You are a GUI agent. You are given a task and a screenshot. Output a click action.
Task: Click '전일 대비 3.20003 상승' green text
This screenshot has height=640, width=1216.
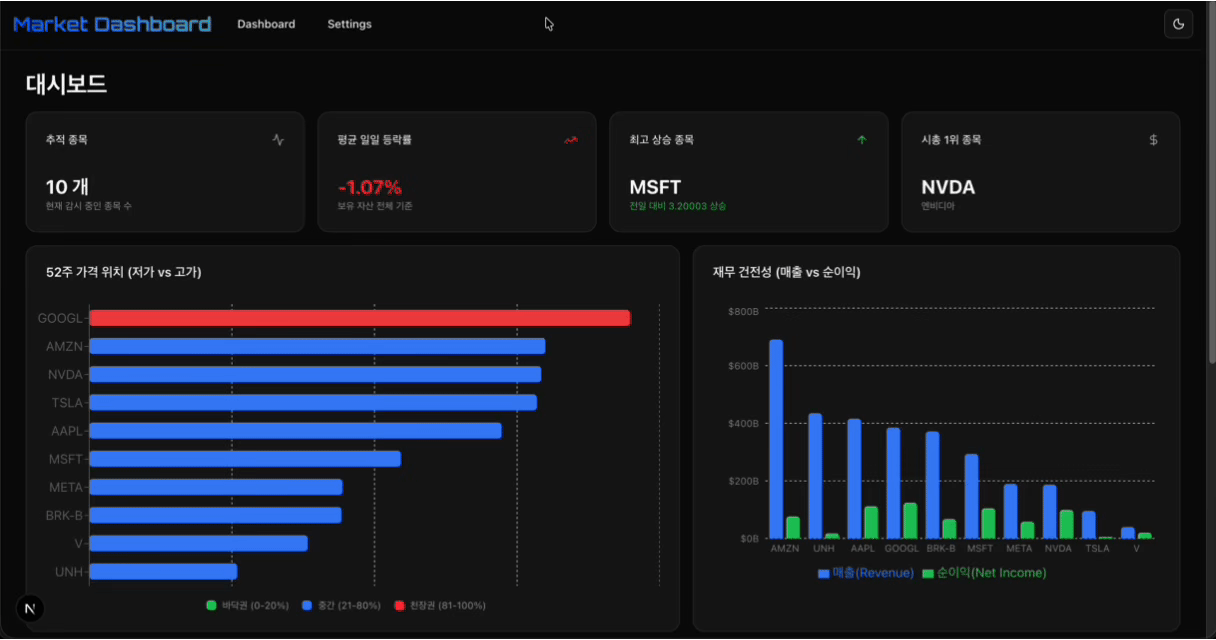pos(678,206)
